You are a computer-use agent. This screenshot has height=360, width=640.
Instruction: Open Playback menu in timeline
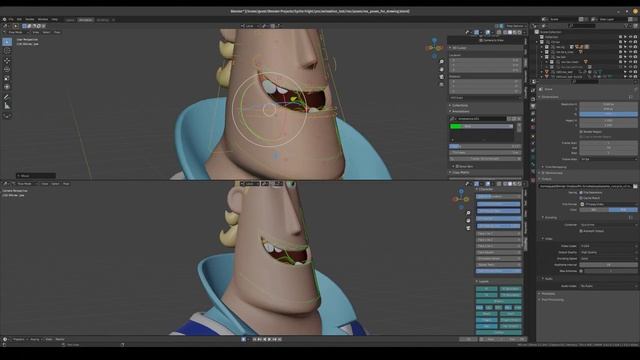18,339
